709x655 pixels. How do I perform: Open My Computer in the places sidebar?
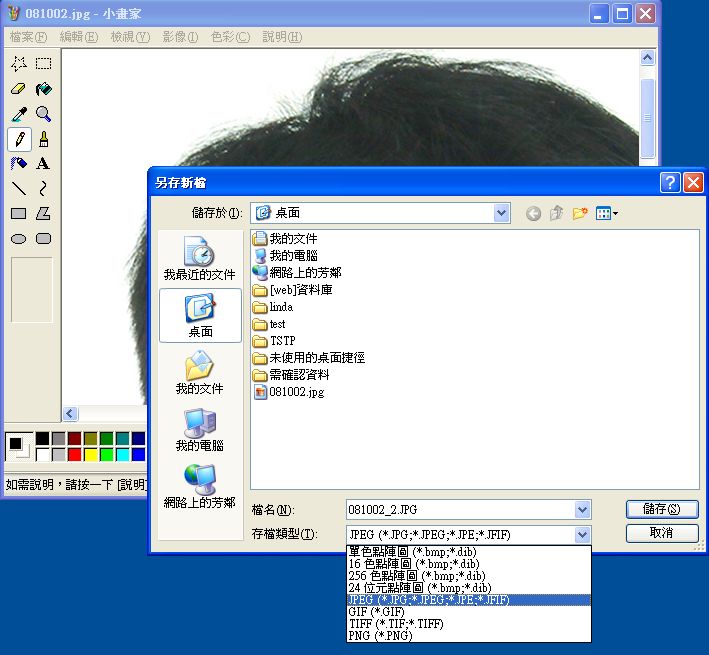[200, 429]
